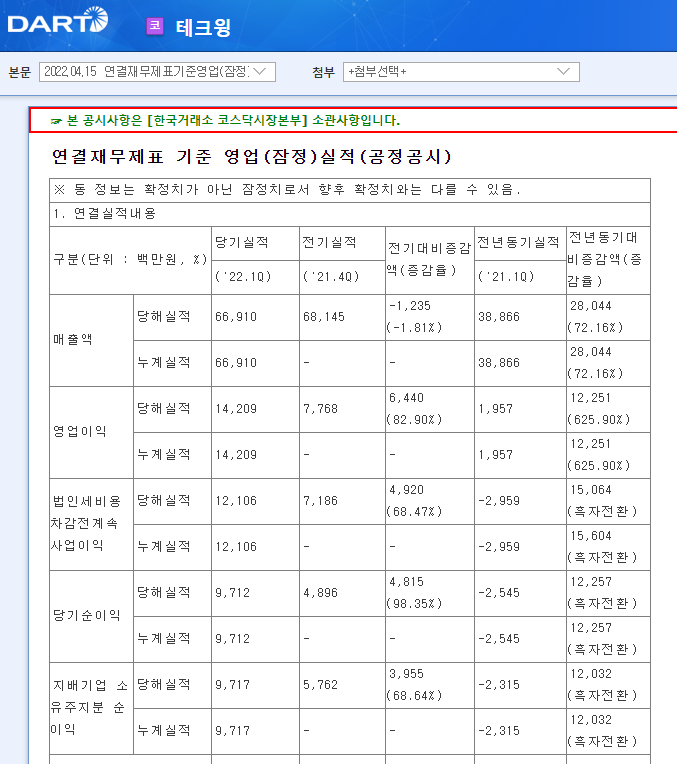Click the 당기실적 column header

pos(242,242)
